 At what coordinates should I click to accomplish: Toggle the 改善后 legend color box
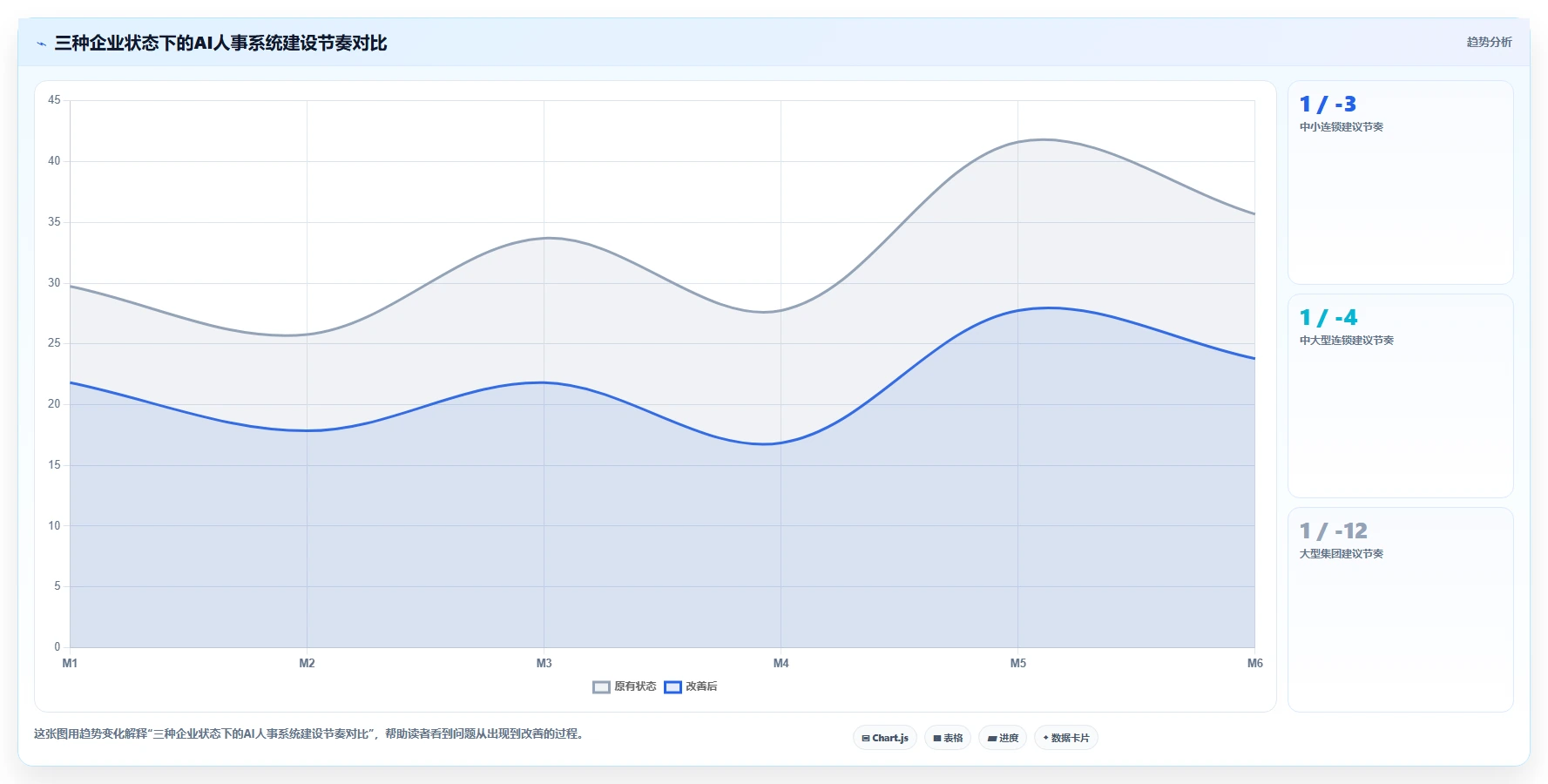click(x=673, y=687)
